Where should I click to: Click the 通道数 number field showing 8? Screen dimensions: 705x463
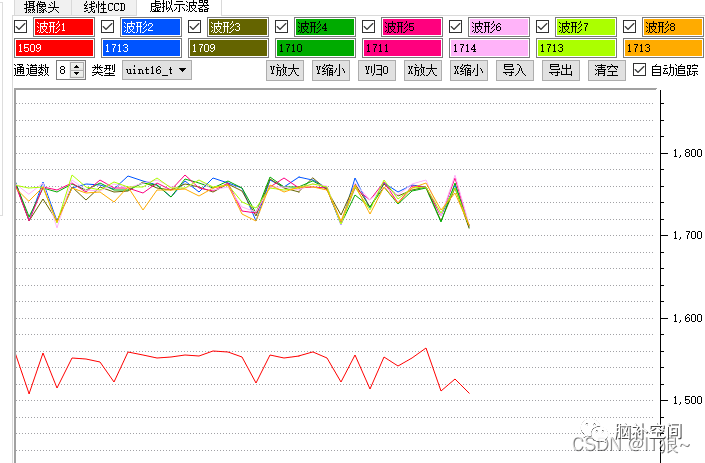click(x=63, y=70)
